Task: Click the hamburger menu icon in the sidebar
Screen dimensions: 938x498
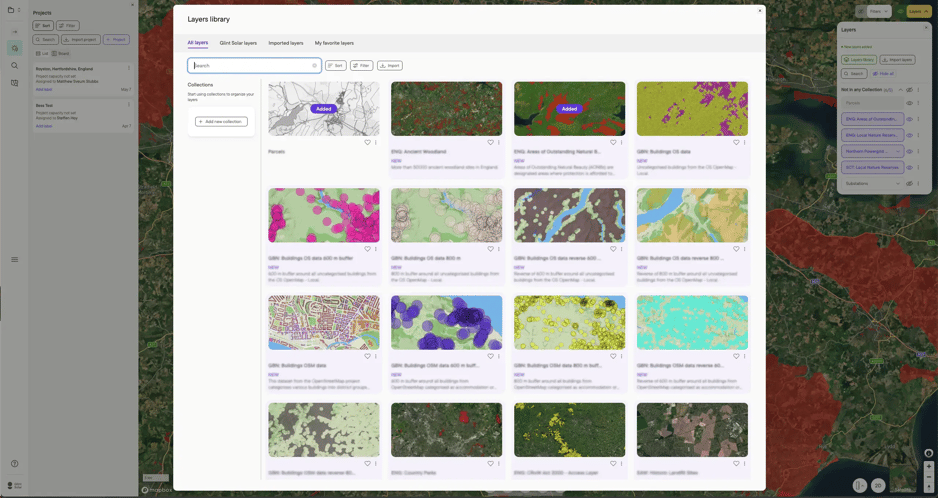Action: pos(14,259)
